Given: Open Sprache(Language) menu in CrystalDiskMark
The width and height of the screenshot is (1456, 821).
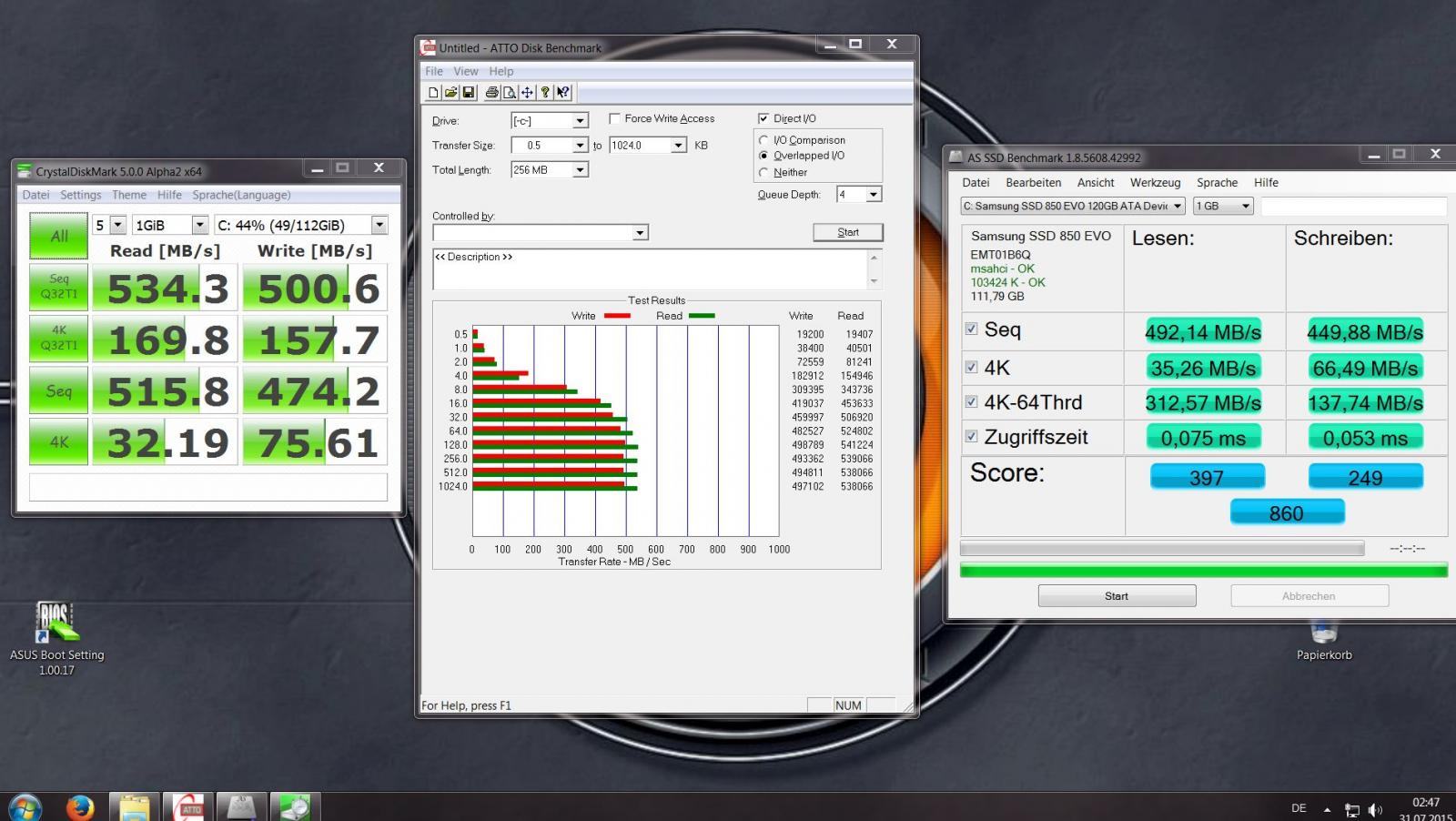Looking at the screenshot, I should [x=241, y=195].
